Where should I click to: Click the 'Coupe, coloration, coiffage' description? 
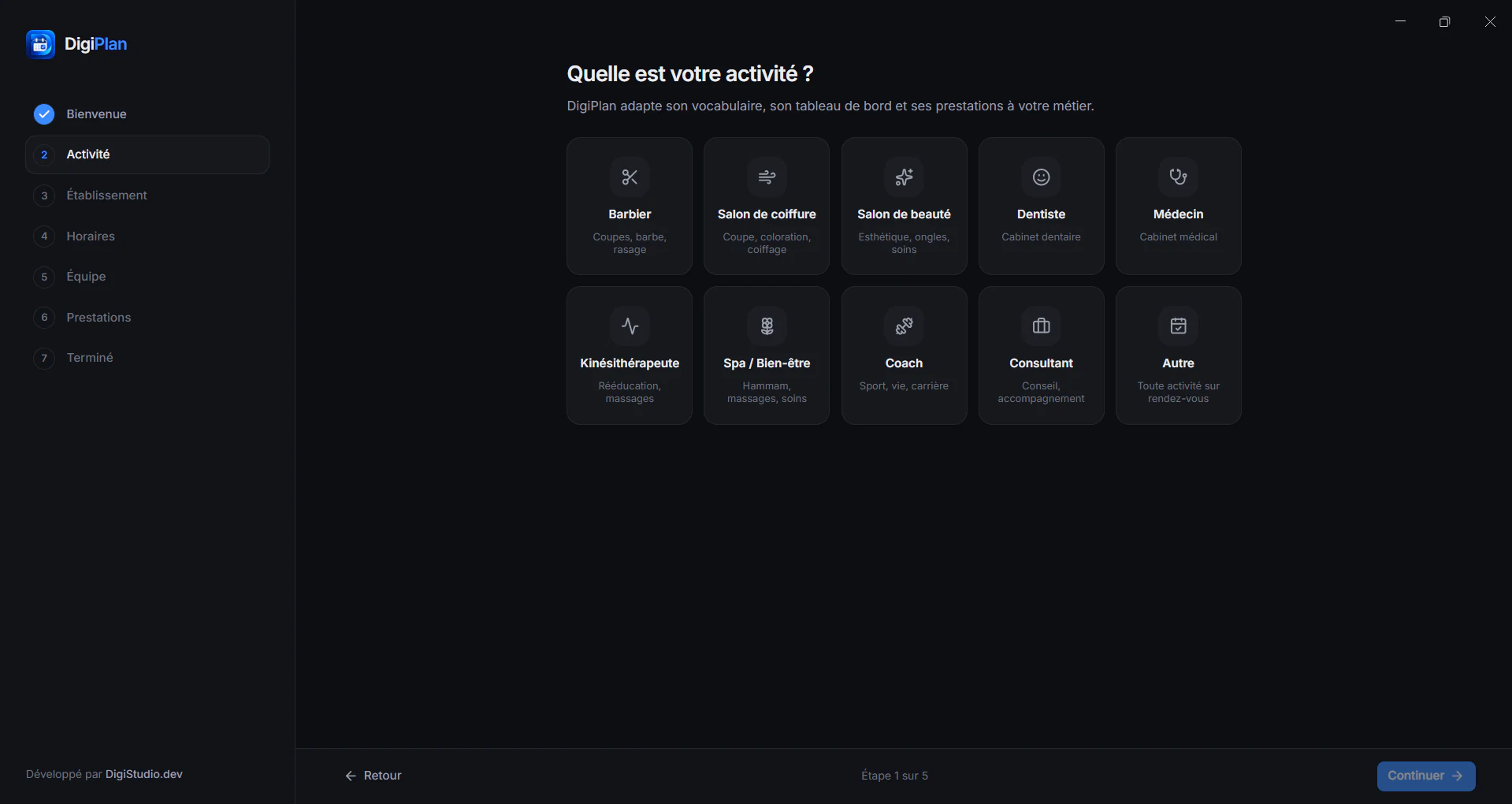tap(767, 244)
